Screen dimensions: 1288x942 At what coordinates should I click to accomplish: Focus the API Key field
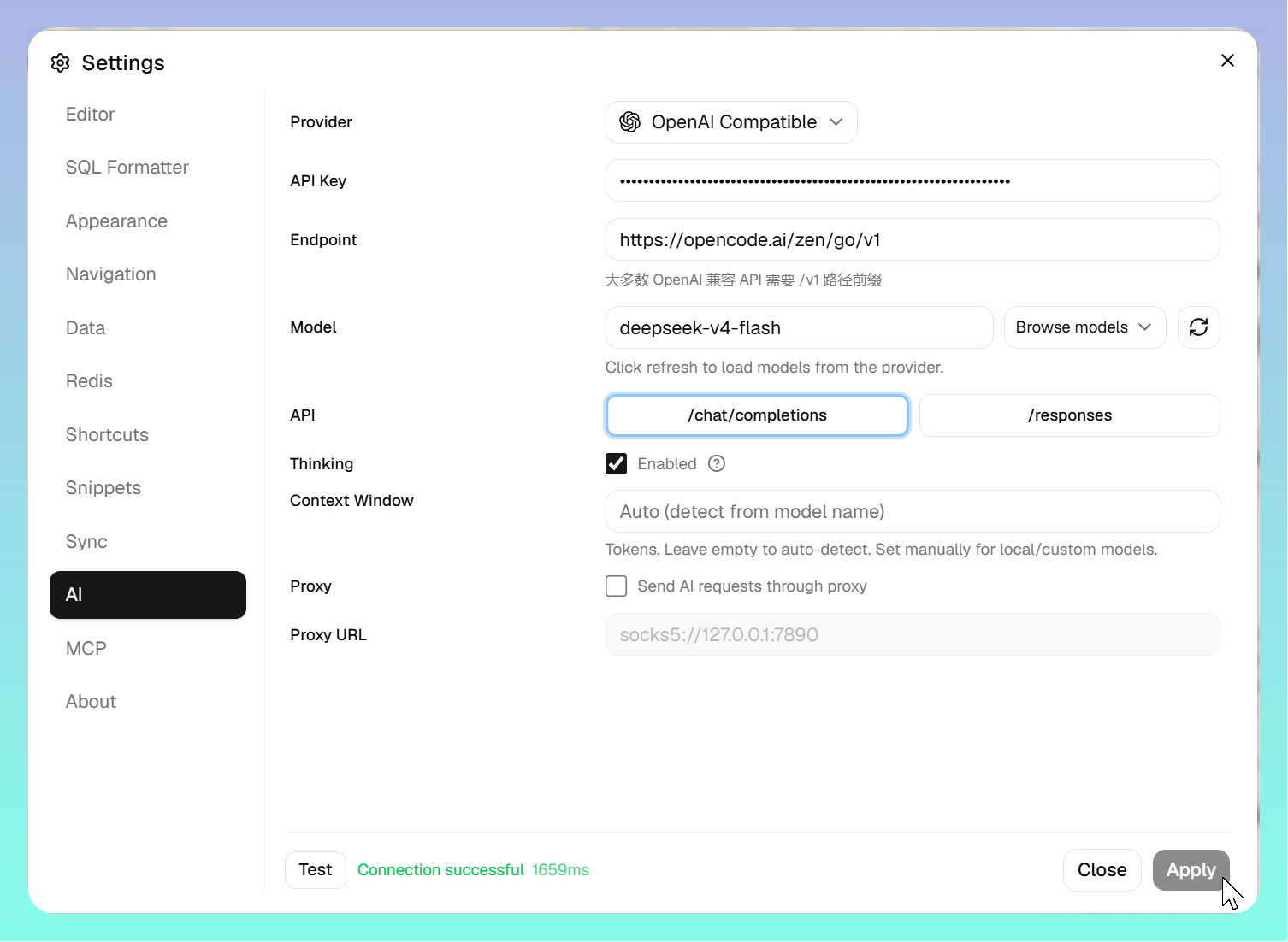pos(913,180)
